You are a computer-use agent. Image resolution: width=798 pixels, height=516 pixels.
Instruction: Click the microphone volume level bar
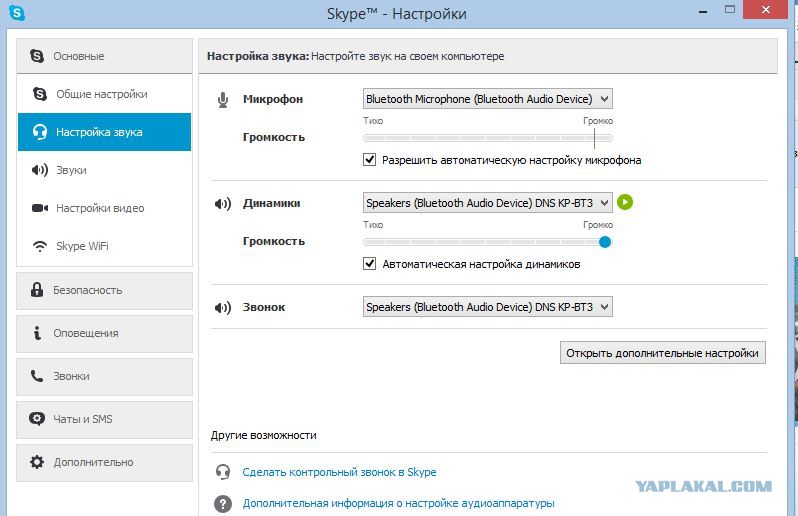pos(487,138)
